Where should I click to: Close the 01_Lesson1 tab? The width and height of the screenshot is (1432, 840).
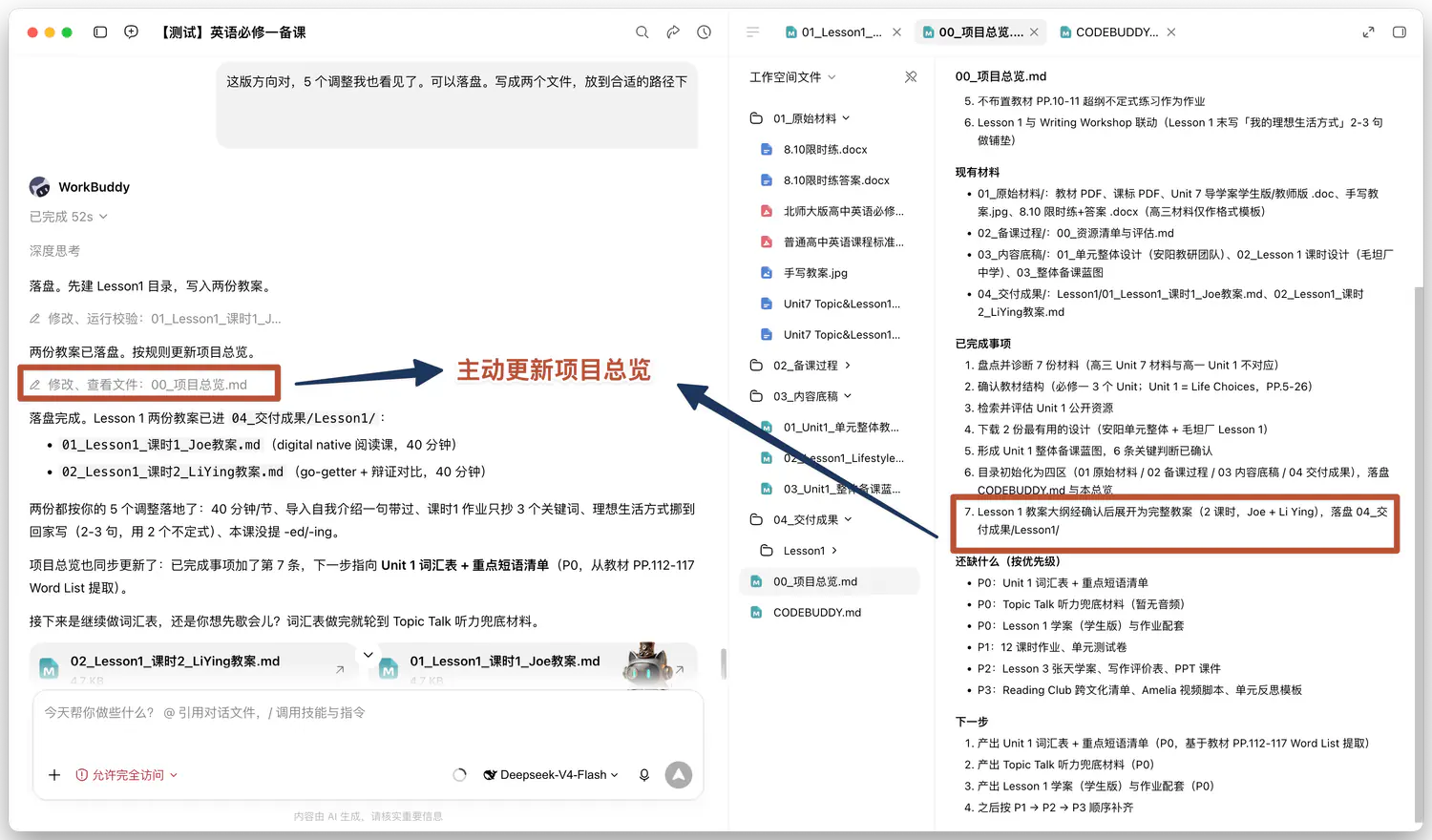(x=897, y=32)
